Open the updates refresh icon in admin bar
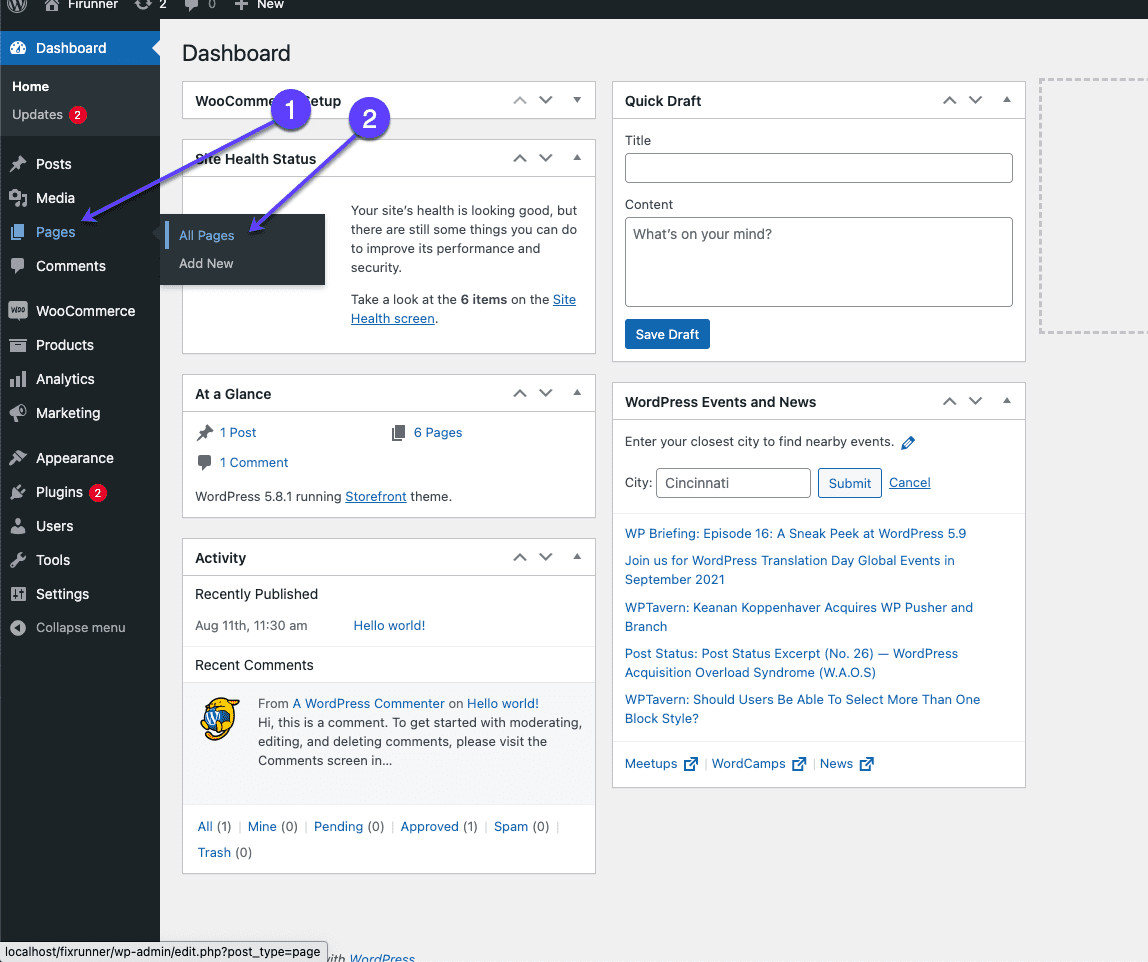This screenshot has height=962, width=1148. pos(143,4)
